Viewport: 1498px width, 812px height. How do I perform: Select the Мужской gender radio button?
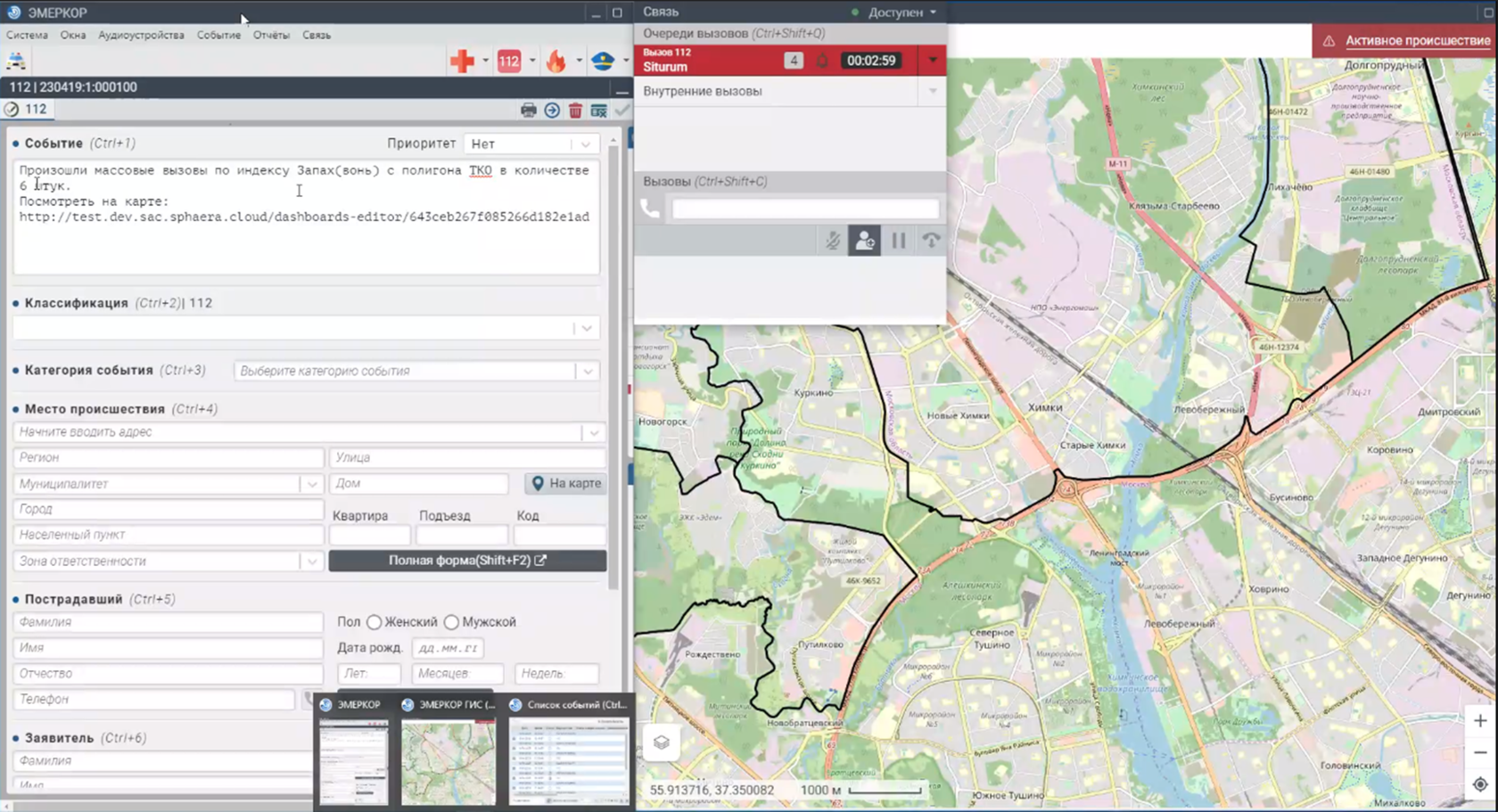451,622
